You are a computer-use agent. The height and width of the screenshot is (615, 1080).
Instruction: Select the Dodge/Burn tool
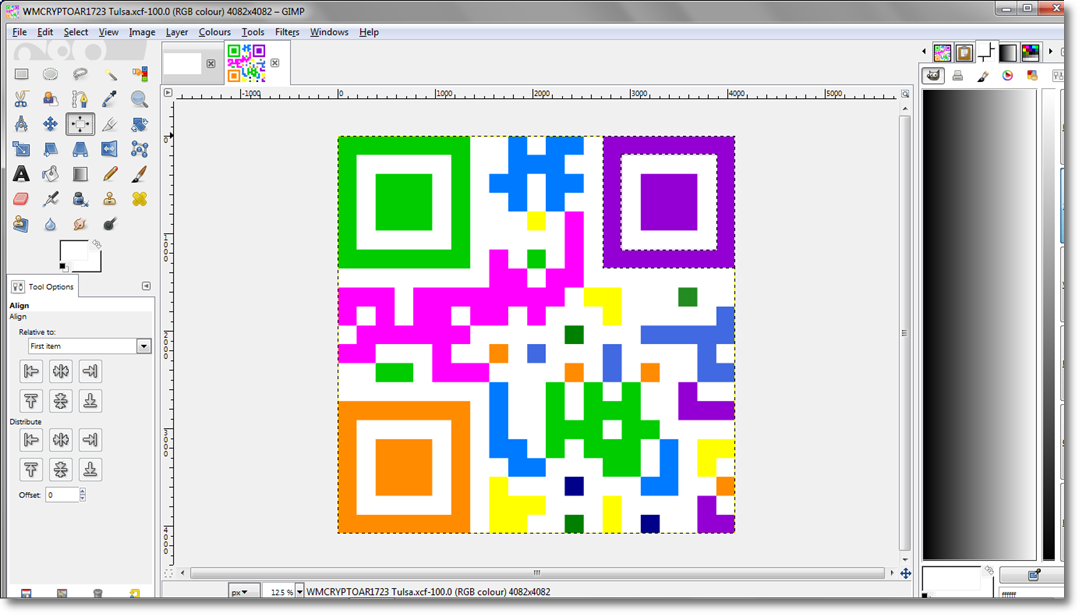click(x=110, y=224)
